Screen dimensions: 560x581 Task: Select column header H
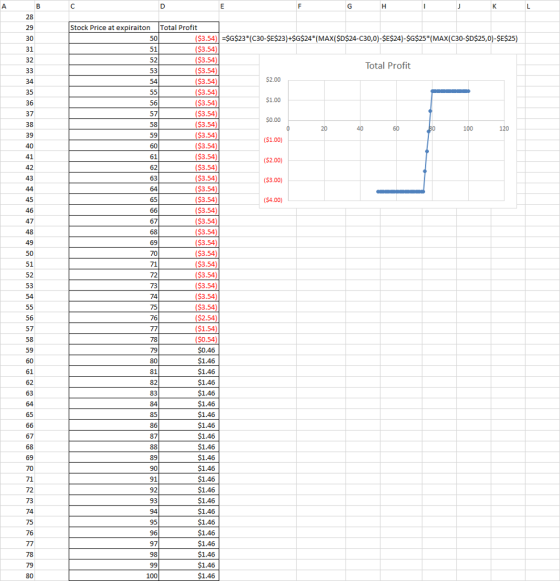pos(401,6)
